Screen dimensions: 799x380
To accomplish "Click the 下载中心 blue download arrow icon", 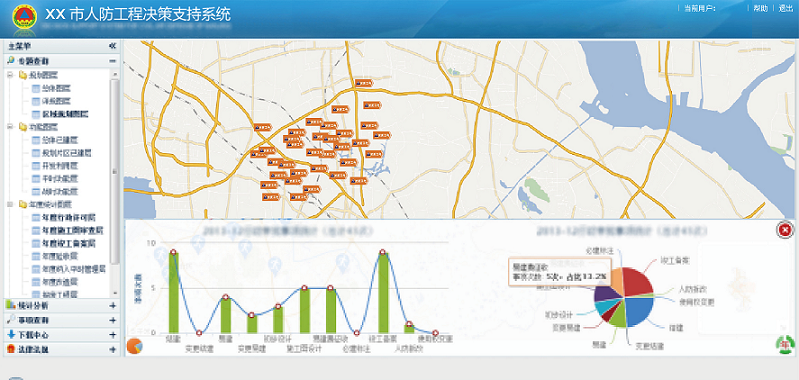I will [11, 335].
